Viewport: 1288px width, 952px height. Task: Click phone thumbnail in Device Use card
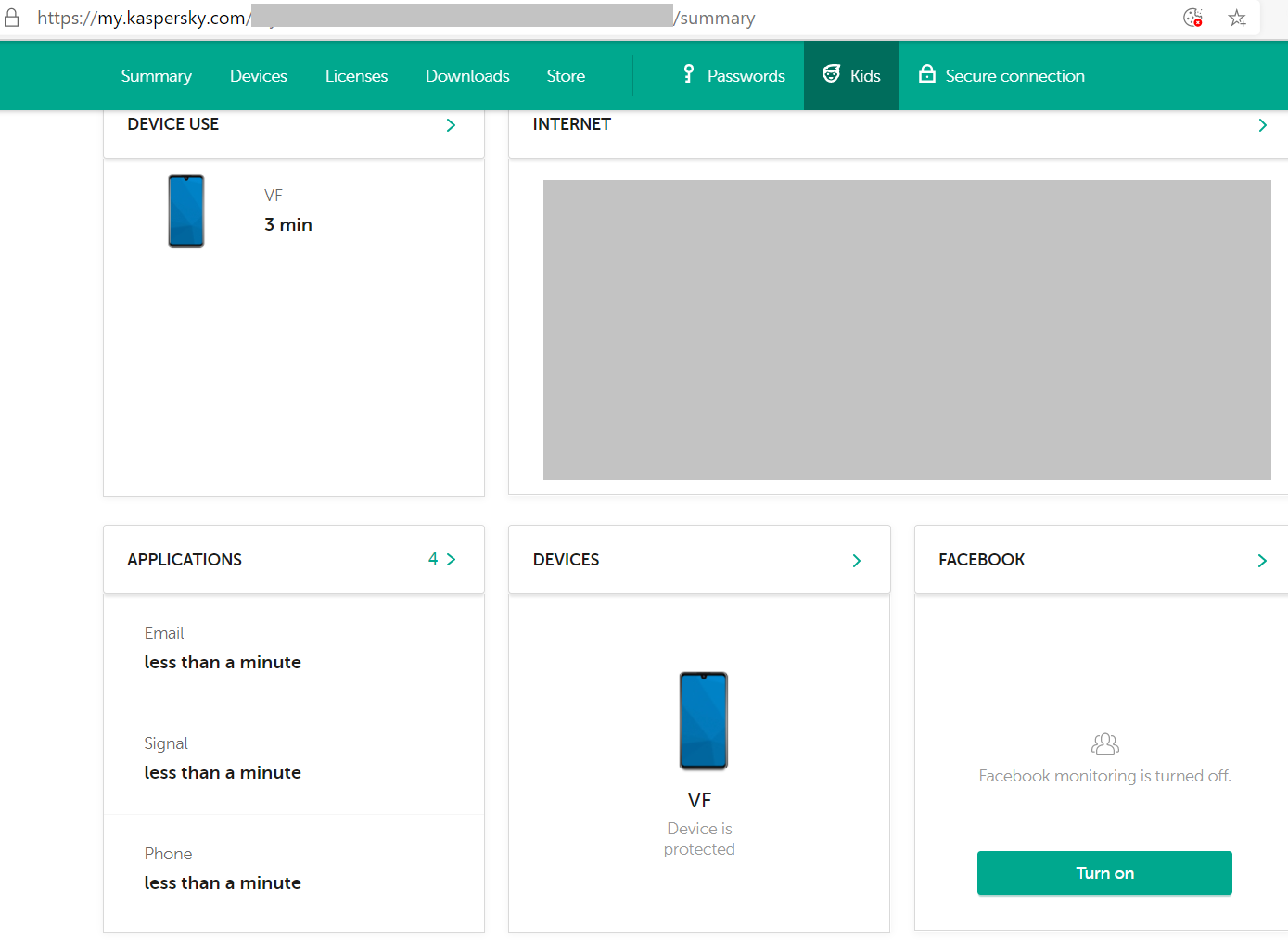click(x=186, y=211)
